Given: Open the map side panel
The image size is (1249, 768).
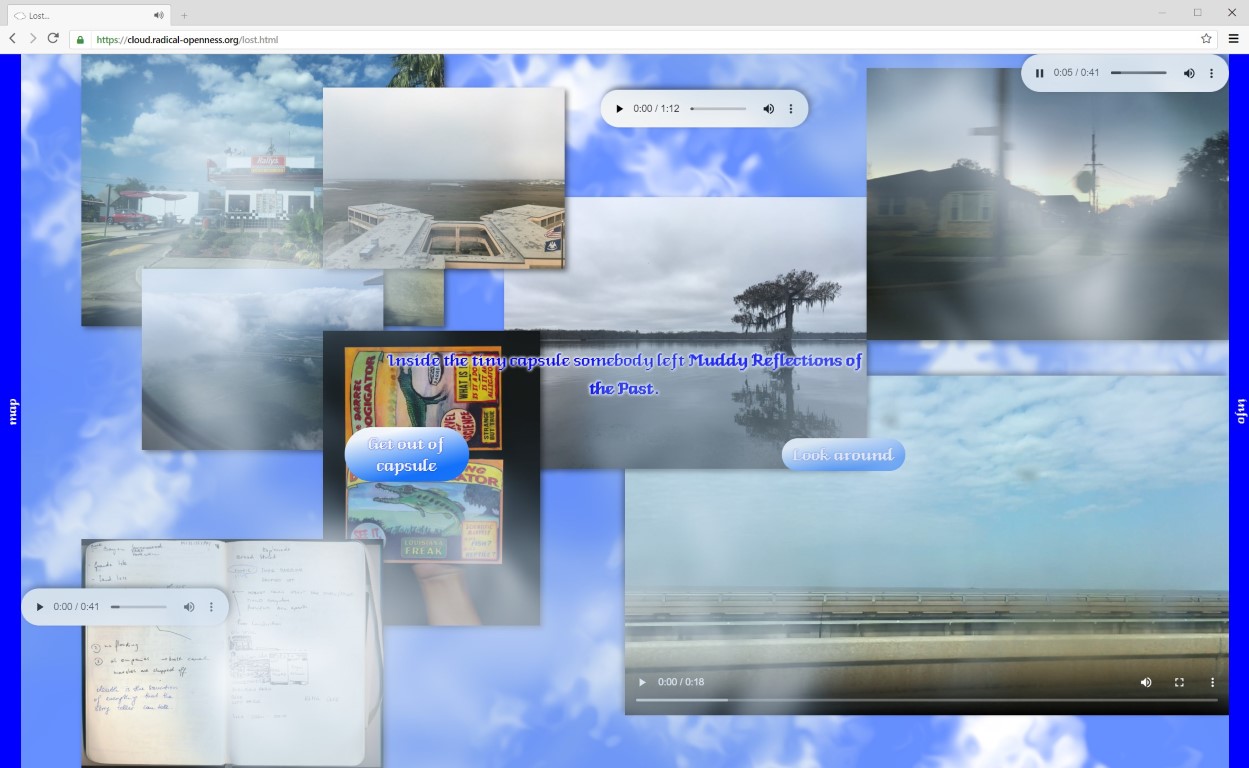Looking at the screenshot, I should 12,411.
